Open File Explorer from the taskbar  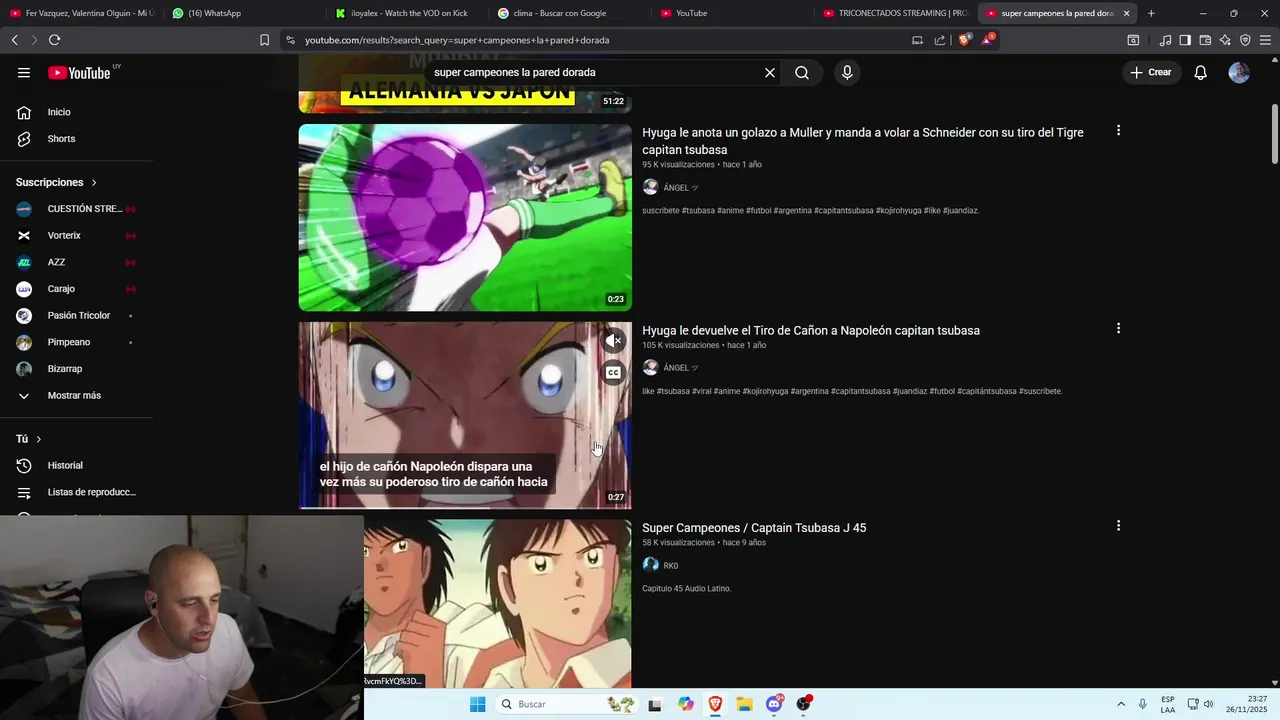[745, 704]
